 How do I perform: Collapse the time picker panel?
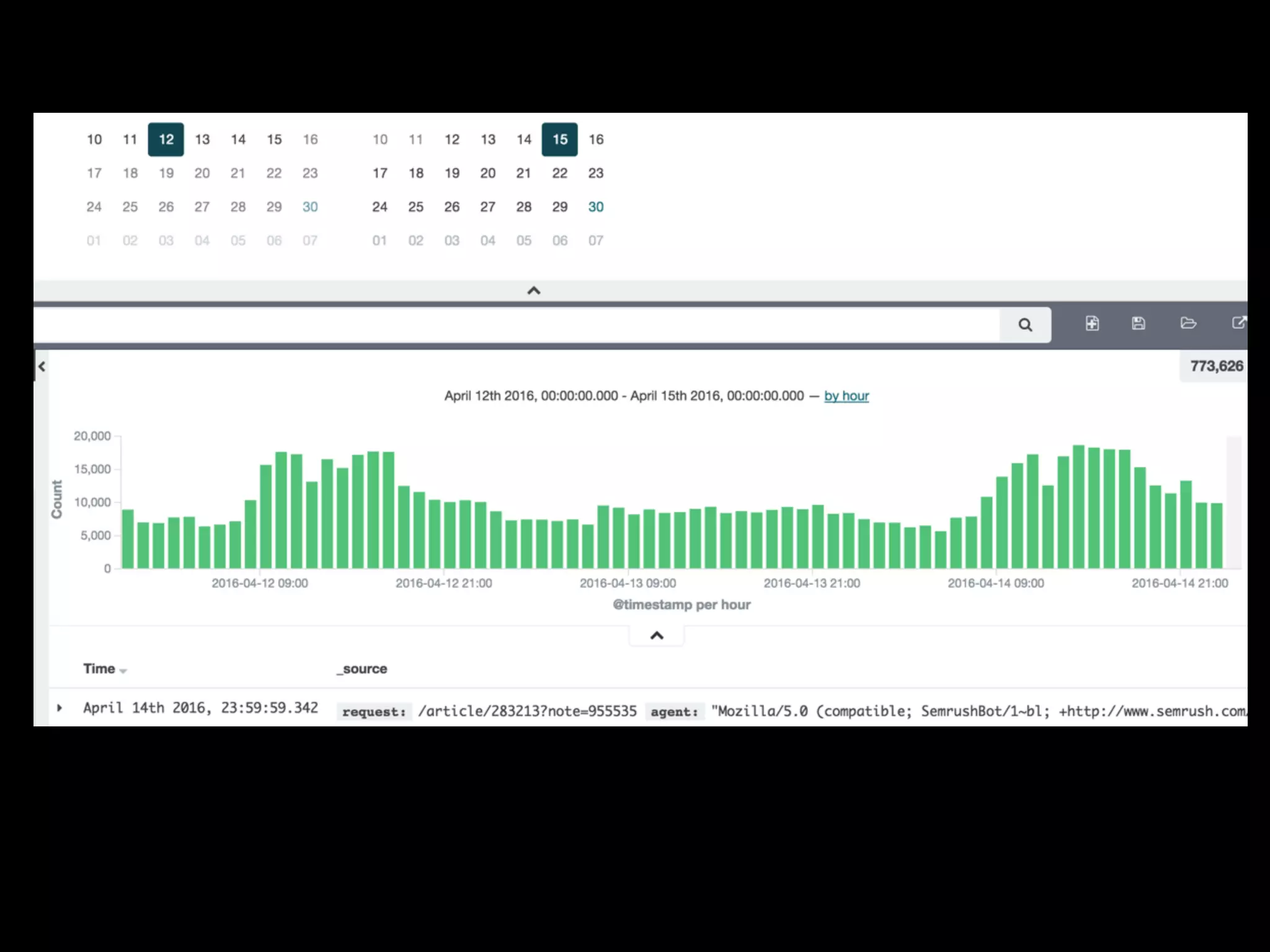[x=533, y=291]
